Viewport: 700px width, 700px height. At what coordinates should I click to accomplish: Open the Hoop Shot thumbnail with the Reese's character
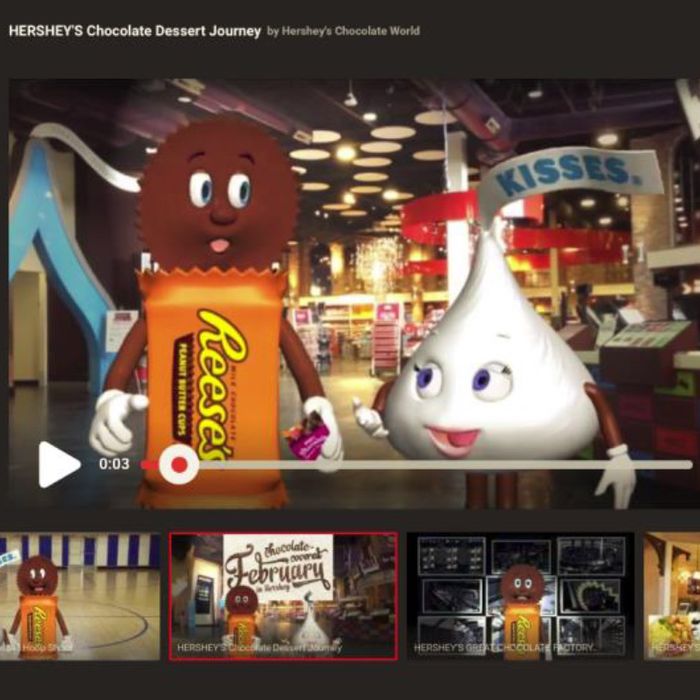80,596
